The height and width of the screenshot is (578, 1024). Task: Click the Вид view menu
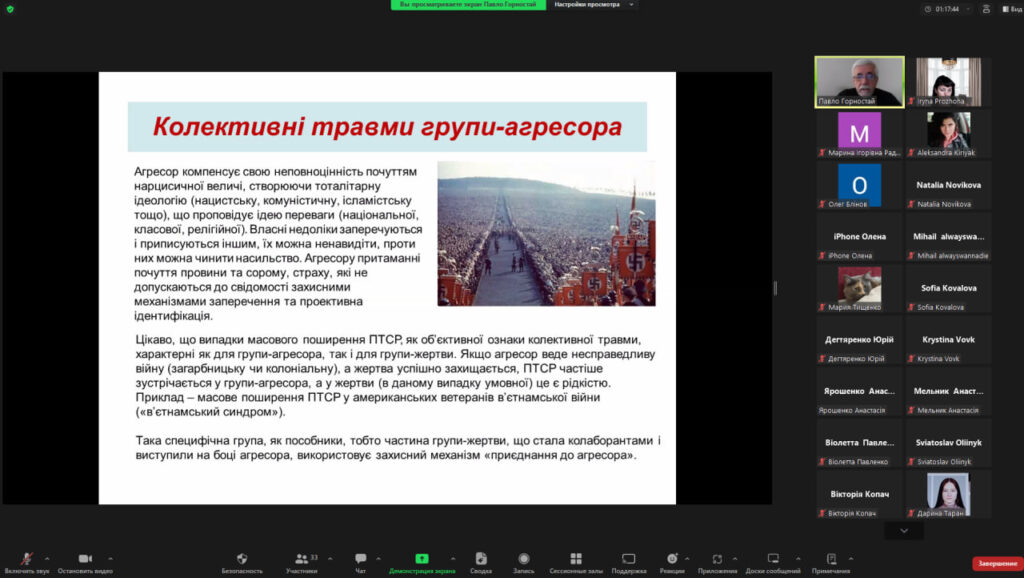point(1009,9)
